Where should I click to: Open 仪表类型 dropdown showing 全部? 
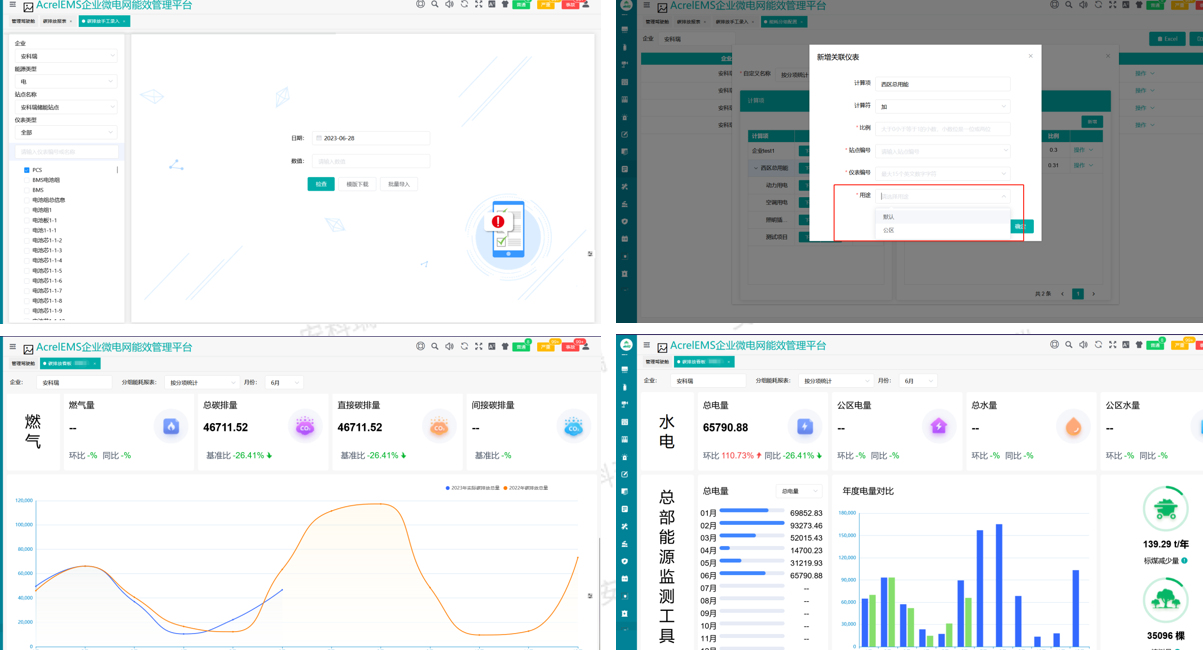click(x=66, y=132)
